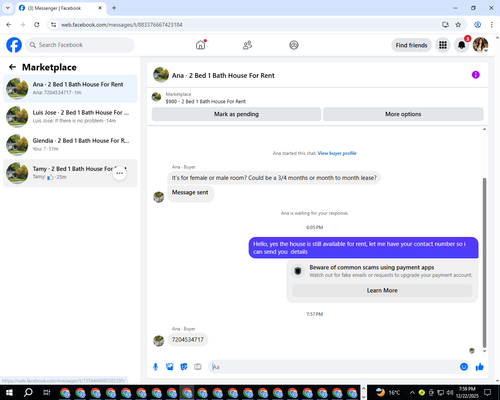
Task: Go back in Chrome
Action: [x=9, y=25]
